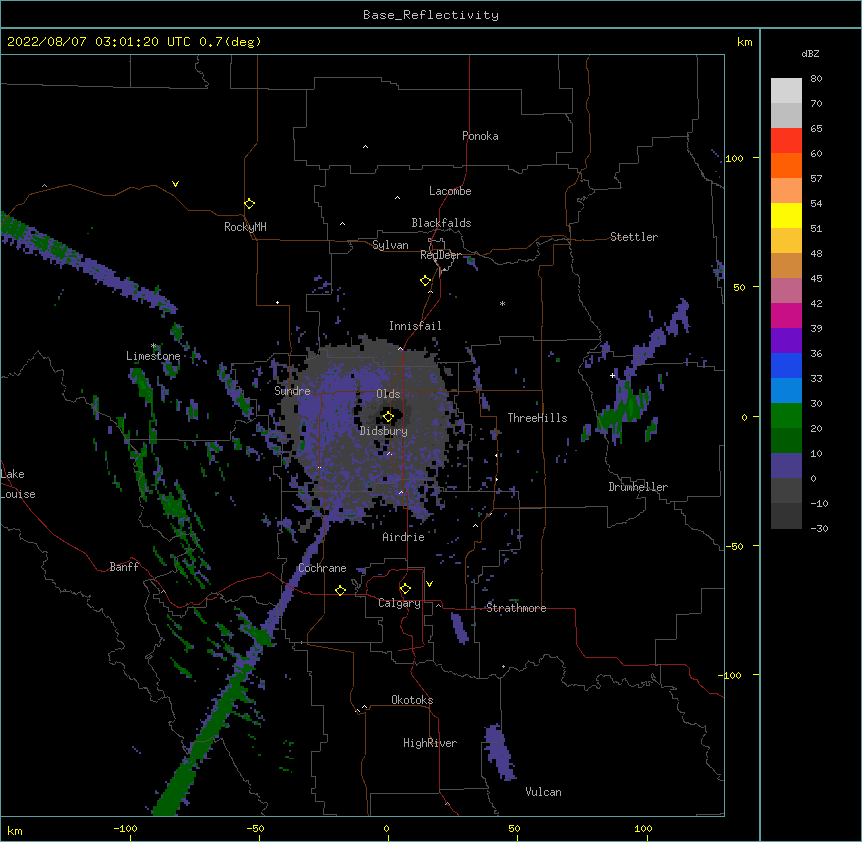Click the yellow diamond marker above Calgary label
This screenshot has width=862, height=842.
click(x=405, y=589)
